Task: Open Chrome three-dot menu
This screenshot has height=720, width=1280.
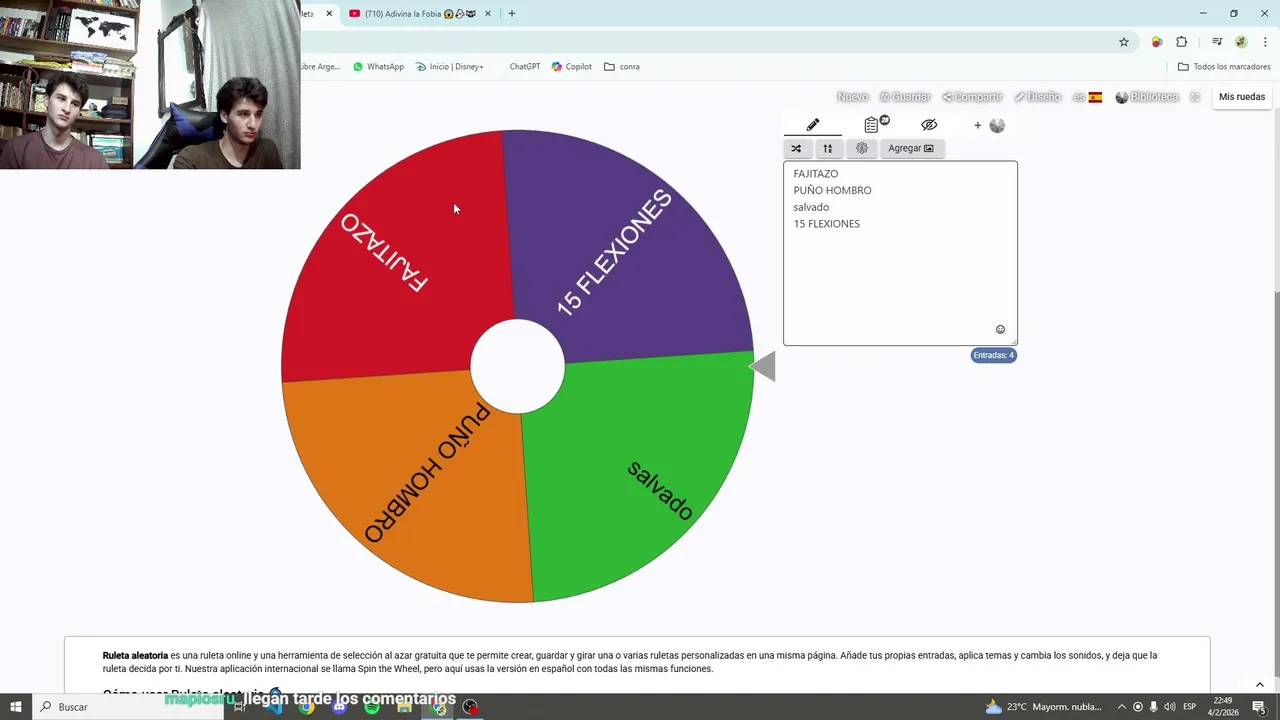Action: pos(1265,42)
